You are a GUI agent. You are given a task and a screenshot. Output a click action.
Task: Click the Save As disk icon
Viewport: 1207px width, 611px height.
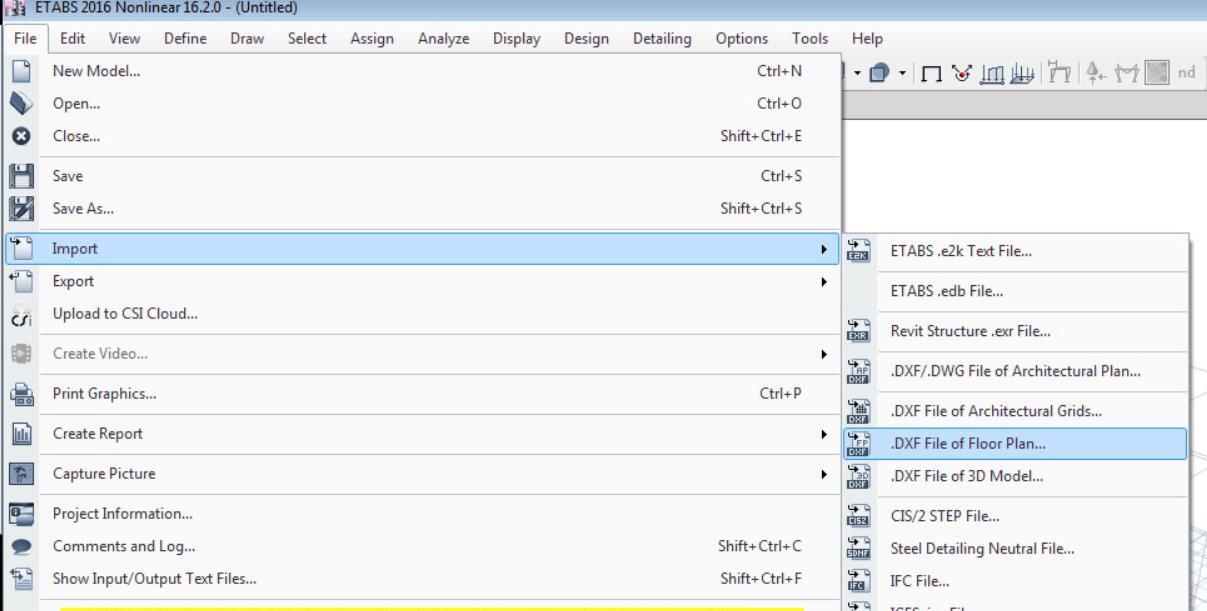tap(21, 209)
